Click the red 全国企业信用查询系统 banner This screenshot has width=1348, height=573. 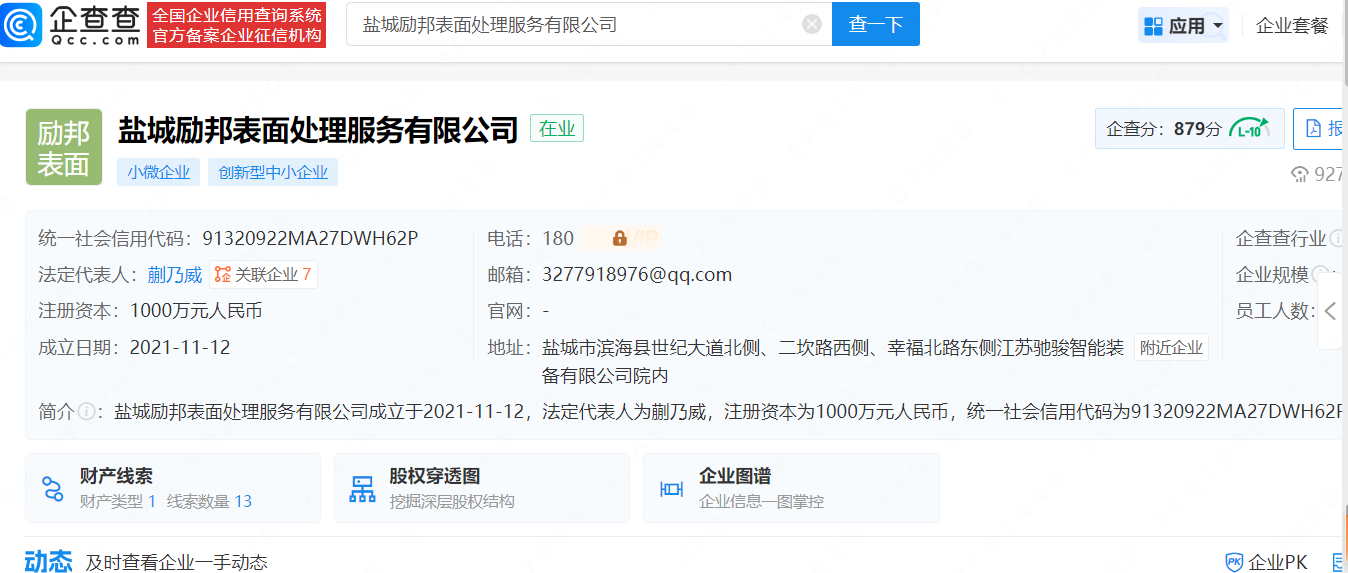pos(237,25)
